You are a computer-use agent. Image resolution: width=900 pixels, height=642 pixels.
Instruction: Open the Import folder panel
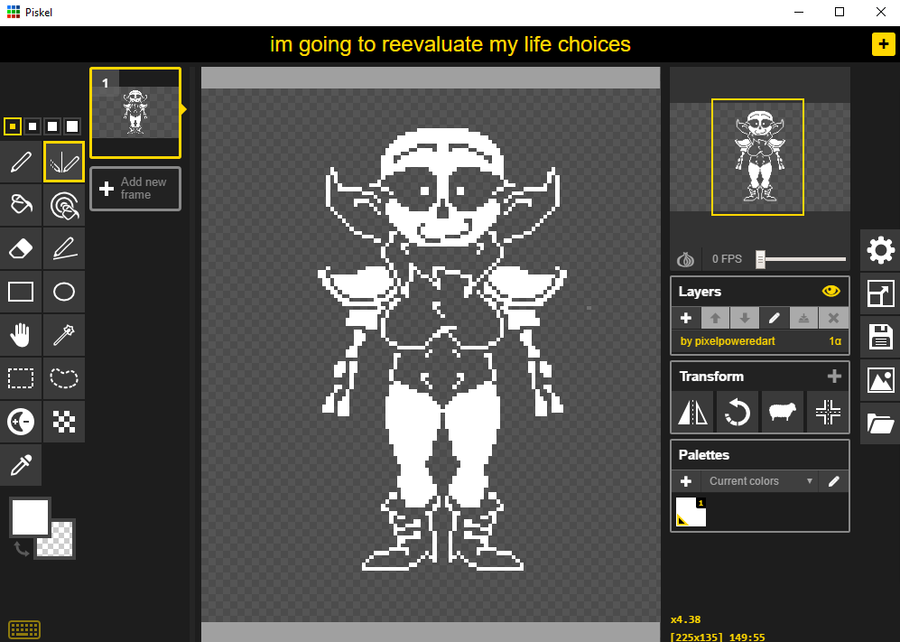880,423
